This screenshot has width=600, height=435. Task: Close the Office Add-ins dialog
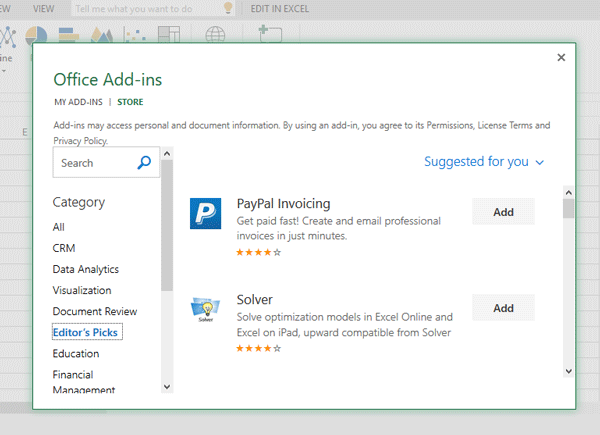pyautogui.click(x=561, y=58)
